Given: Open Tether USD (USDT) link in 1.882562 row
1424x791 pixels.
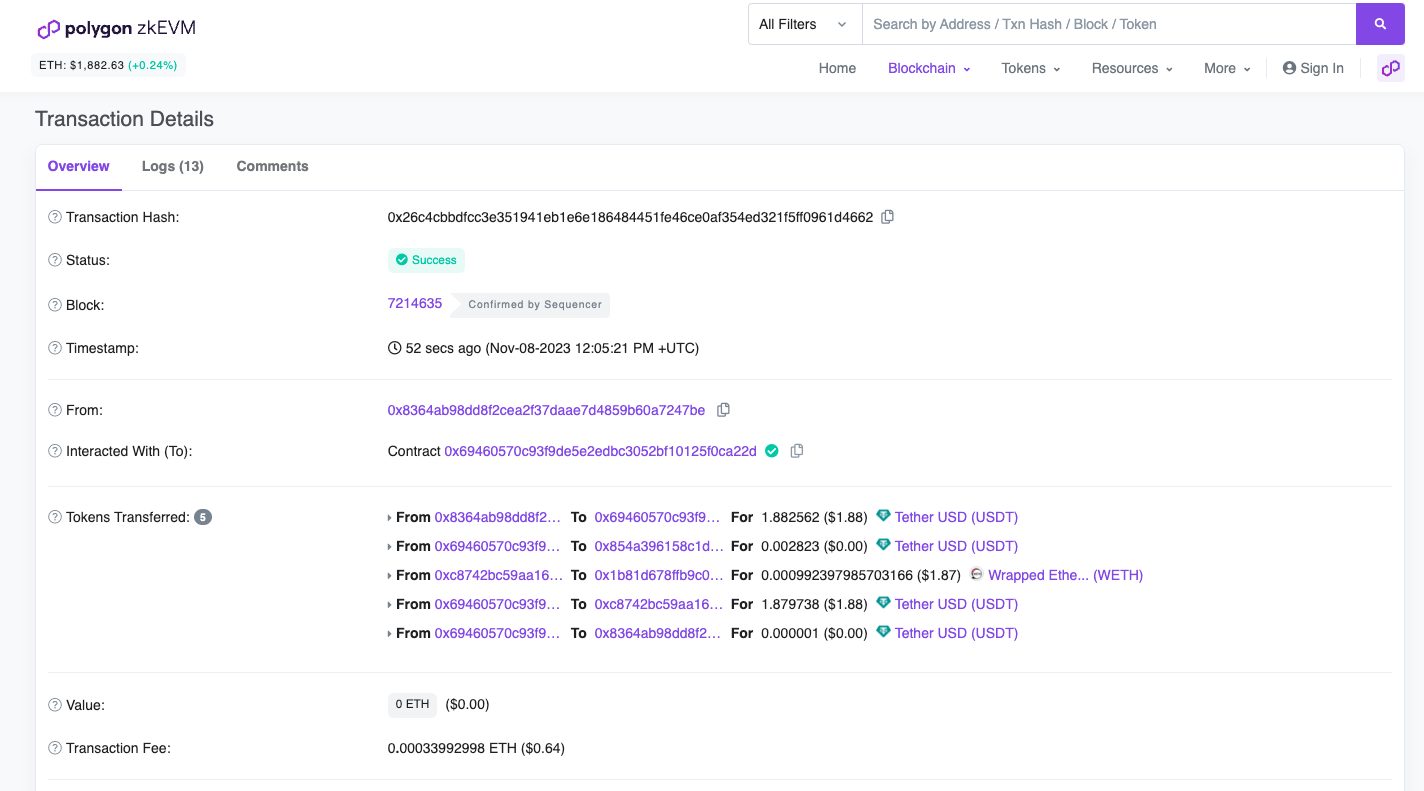Looking at the screenshot, I should tap(956, 517).
